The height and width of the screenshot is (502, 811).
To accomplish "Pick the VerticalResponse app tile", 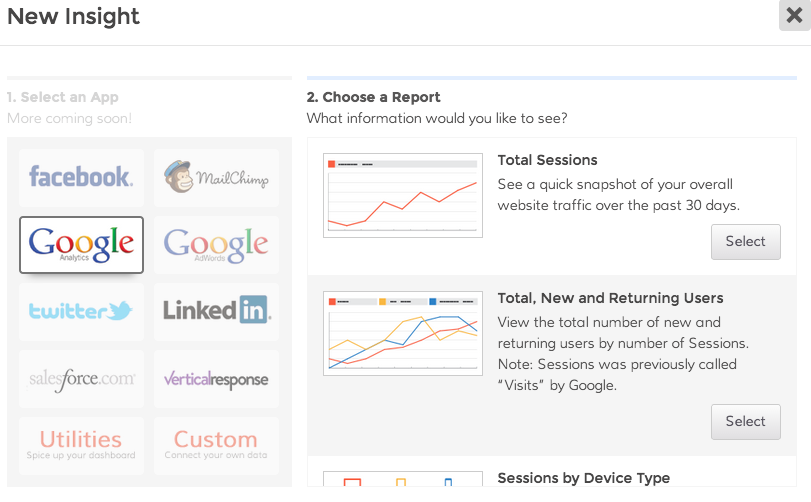I will [216, 379].
